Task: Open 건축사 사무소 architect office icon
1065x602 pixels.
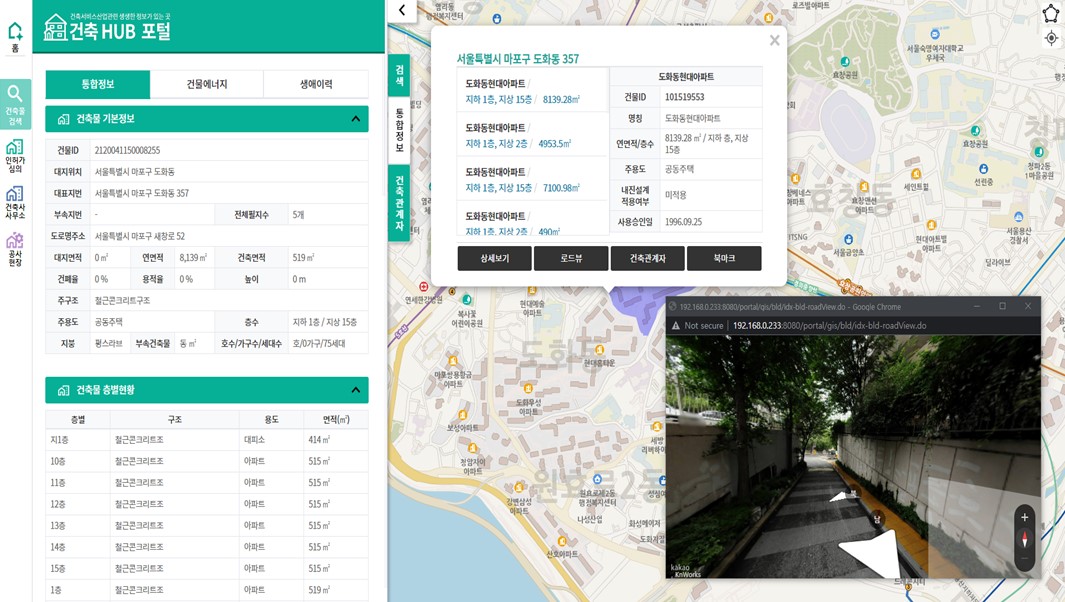Action: point(15,201)
